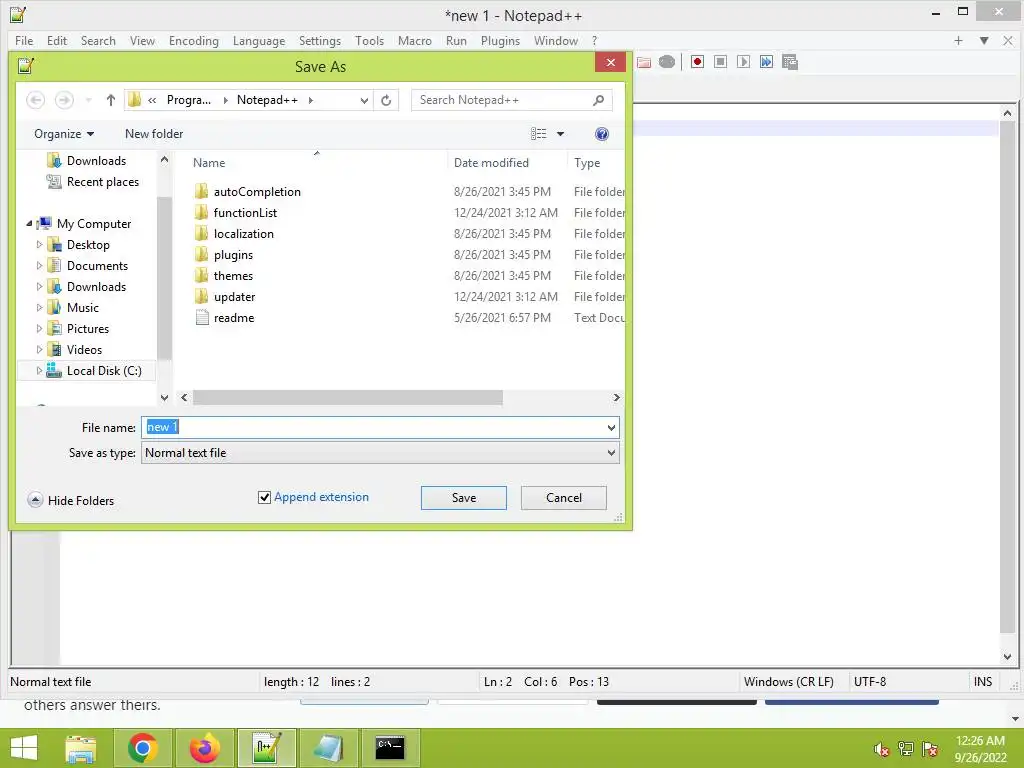Switch to Notepad++ taskbar icon
This screenshot has height=768, width=1024.
(267, 748)
